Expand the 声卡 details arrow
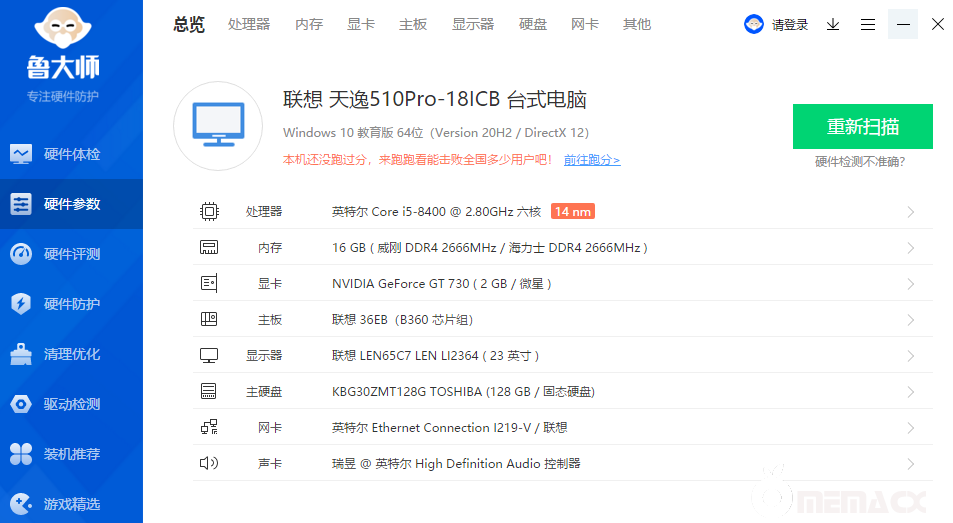Image resolution: width=953 pixels, height=523 pixels. tap(911, 464)
